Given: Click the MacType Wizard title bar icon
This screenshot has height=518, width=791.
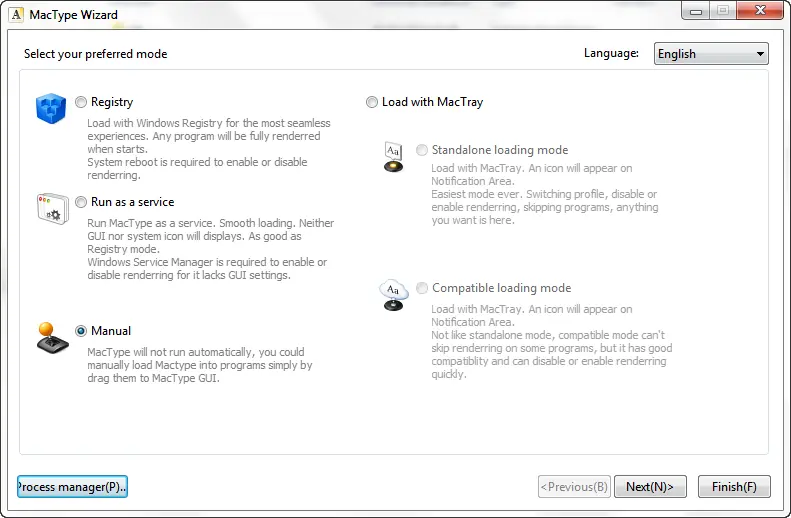Looking at the screenshot, I should click(x=16, y=15).
